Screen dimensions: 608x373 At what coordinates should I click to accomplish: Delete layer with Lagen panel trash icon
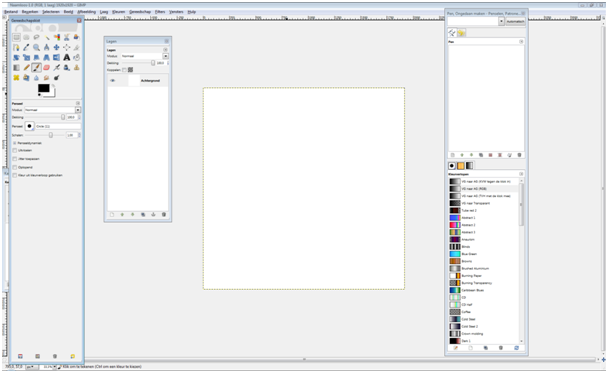[164, 214]
